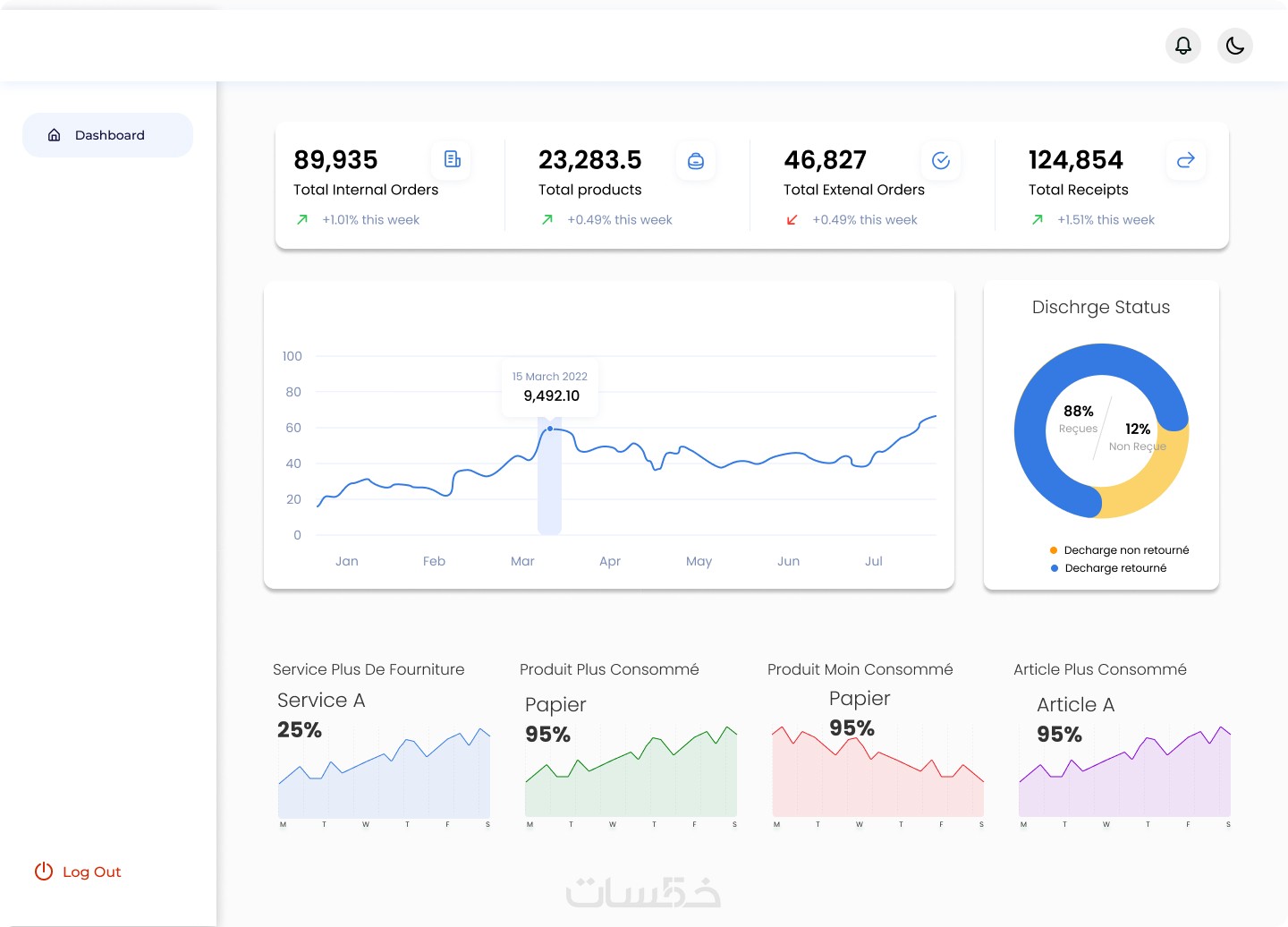Click the red down-arrow trend icon
Screen dimensions: 1288x927
point(792,220)
